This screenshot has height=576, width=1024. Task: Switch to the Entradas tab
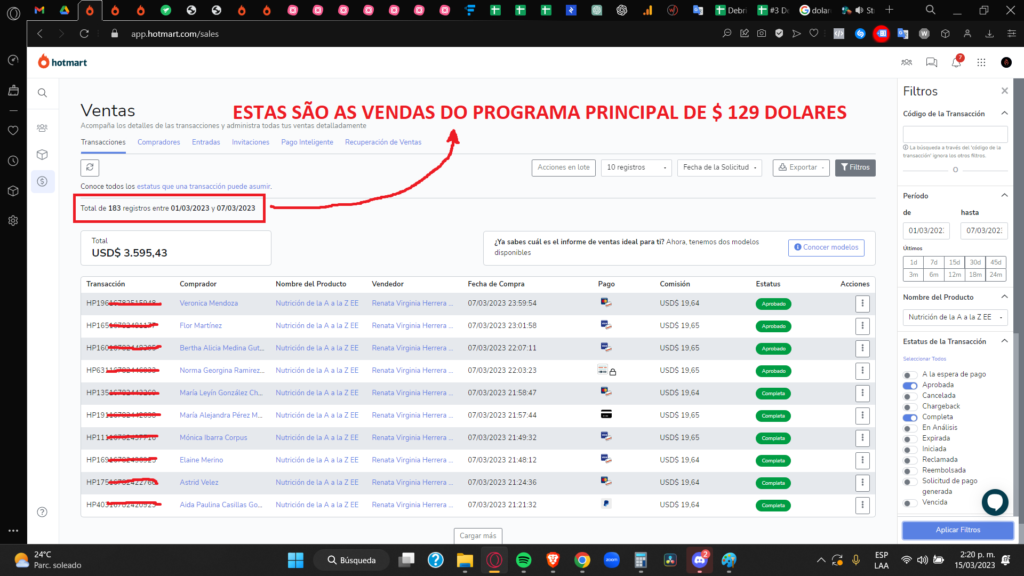coord(206,142)
